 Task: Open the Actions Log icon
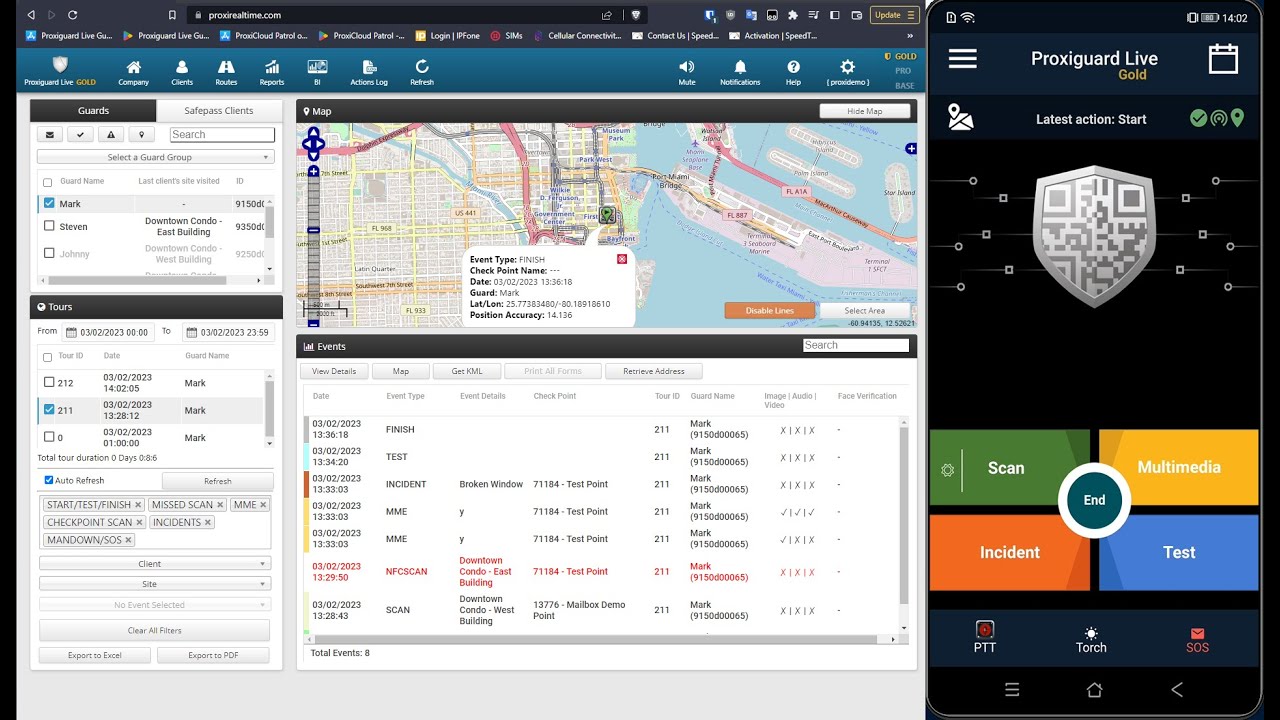pyautogui.click(x=368, y=67)
